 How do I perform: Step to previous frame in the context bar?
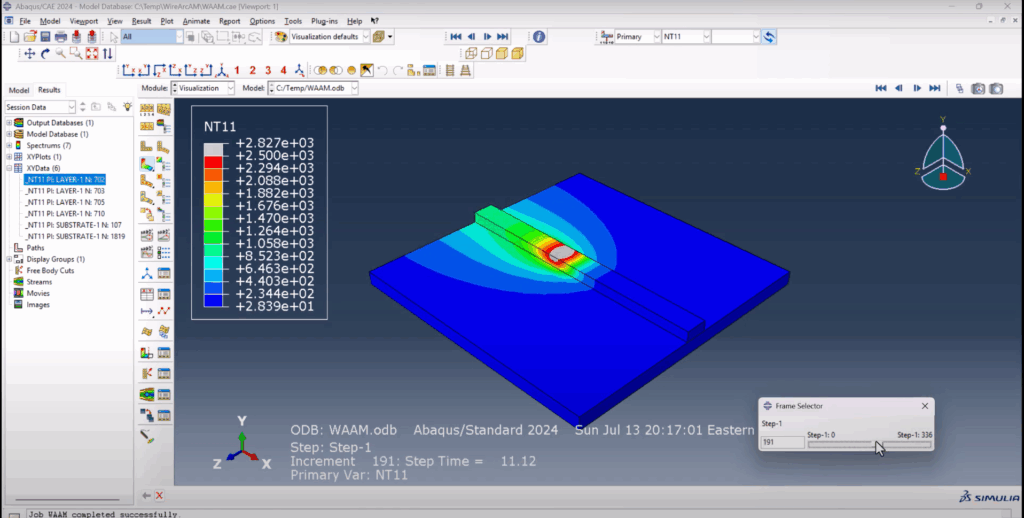pyautogui.click(x=899, y=88)
